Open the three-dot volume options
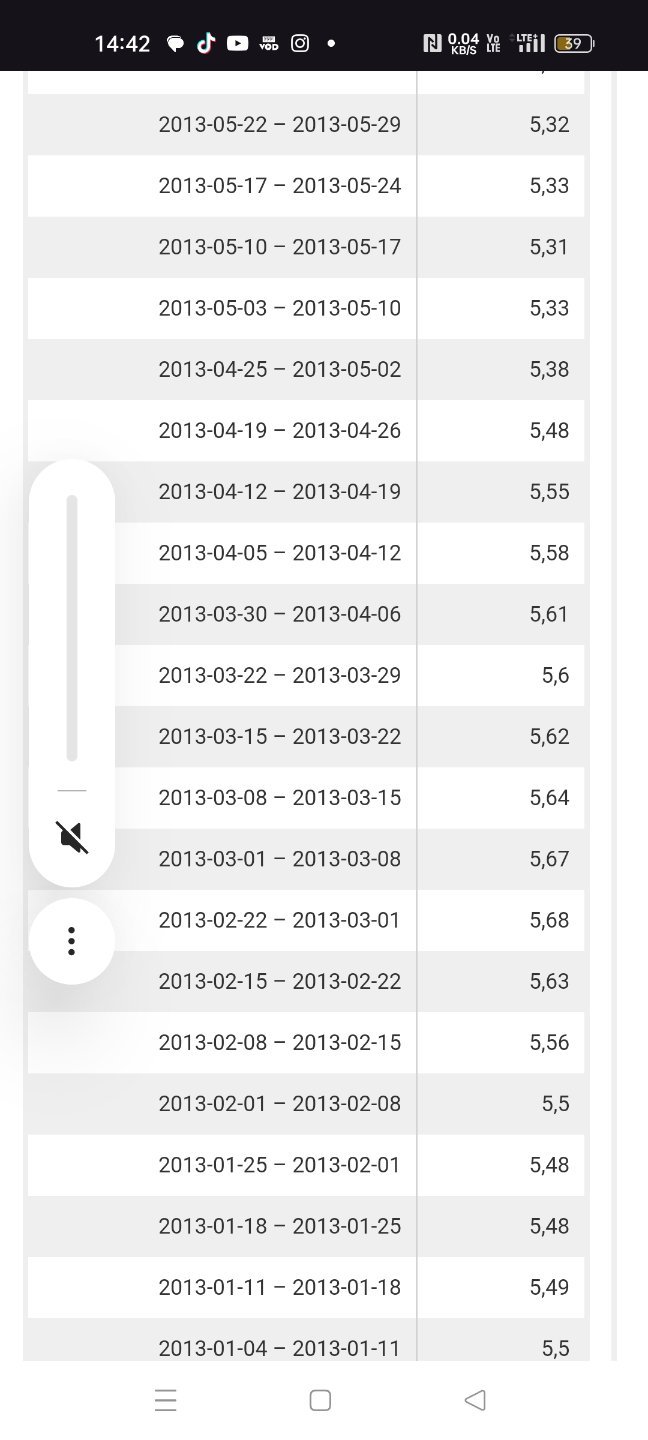The image size is (648, 1440). point(71,941)
